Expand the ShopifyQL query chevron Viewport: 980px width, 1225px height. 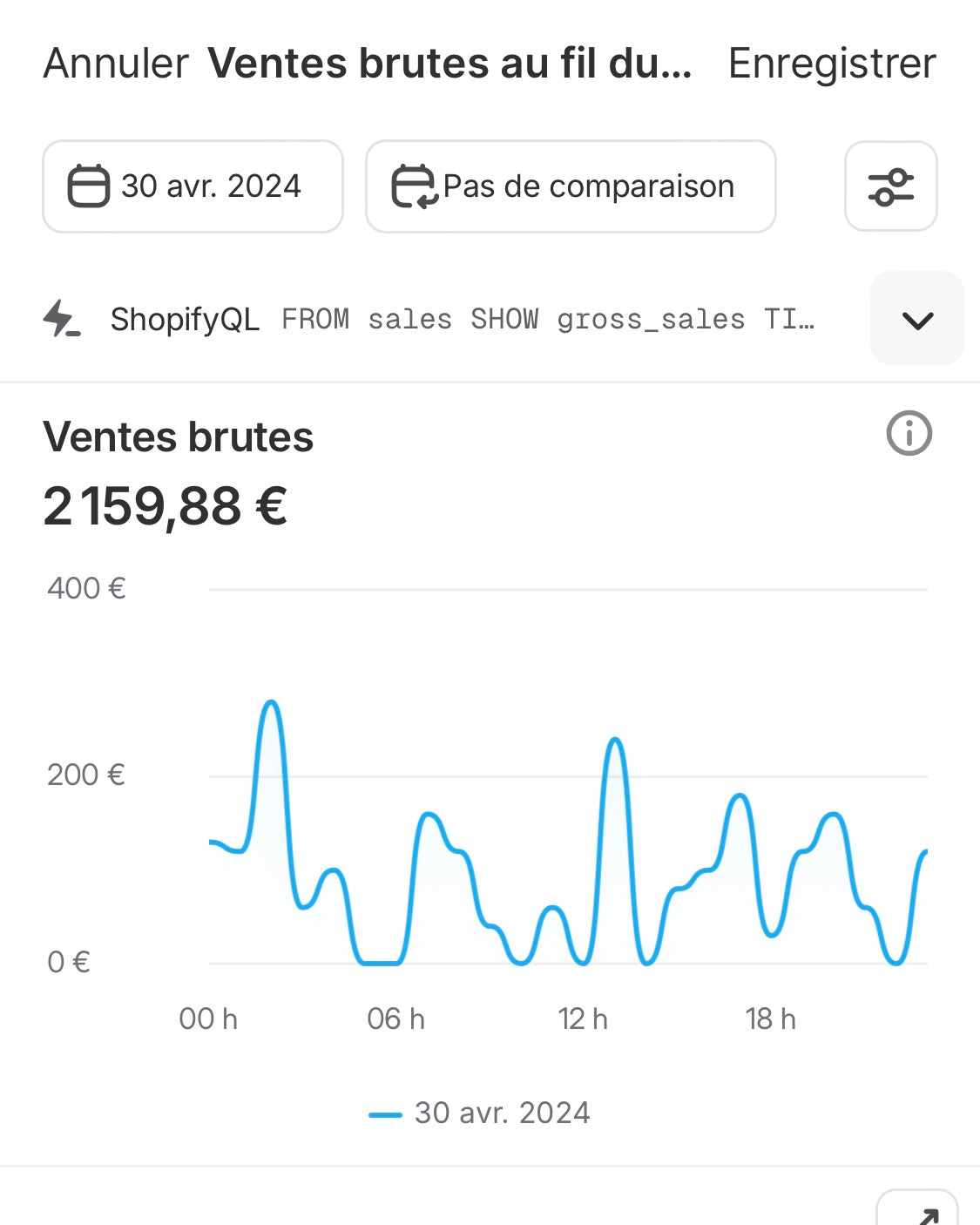click(x=917, y=319)
